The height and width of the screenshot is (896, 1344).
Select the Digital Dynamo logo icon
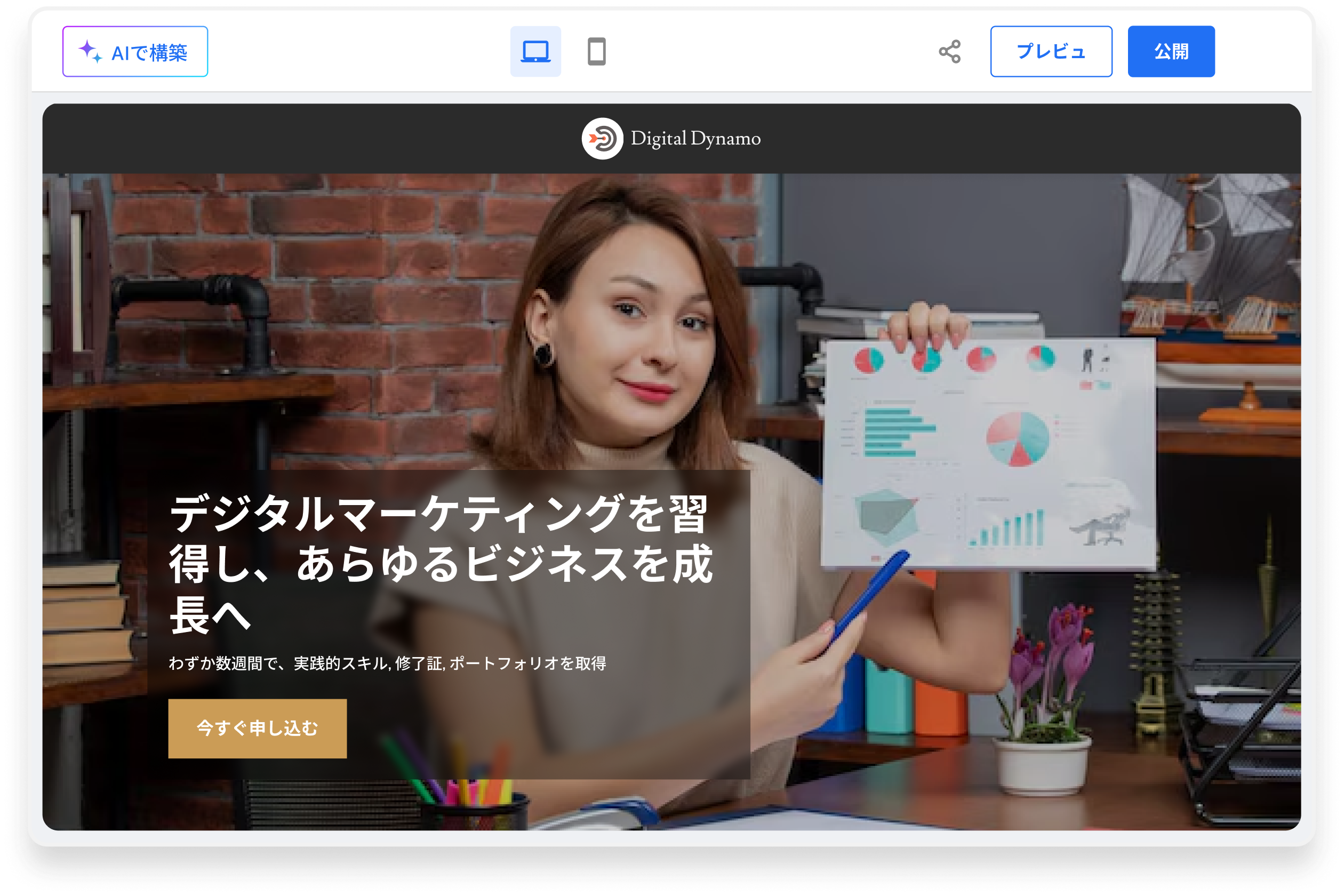point(602,138)
